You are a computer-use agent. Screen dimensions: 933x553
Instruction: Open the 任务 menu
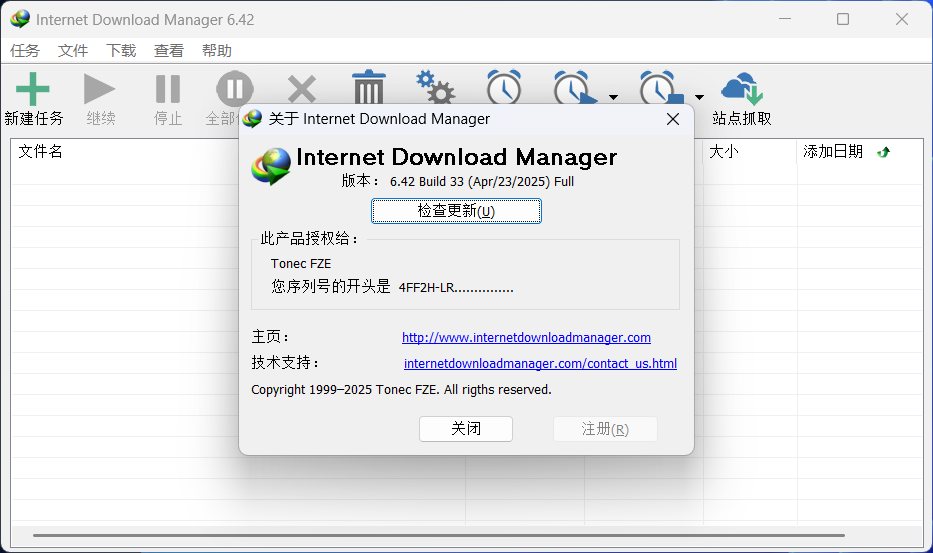click(x=25, y=51)
